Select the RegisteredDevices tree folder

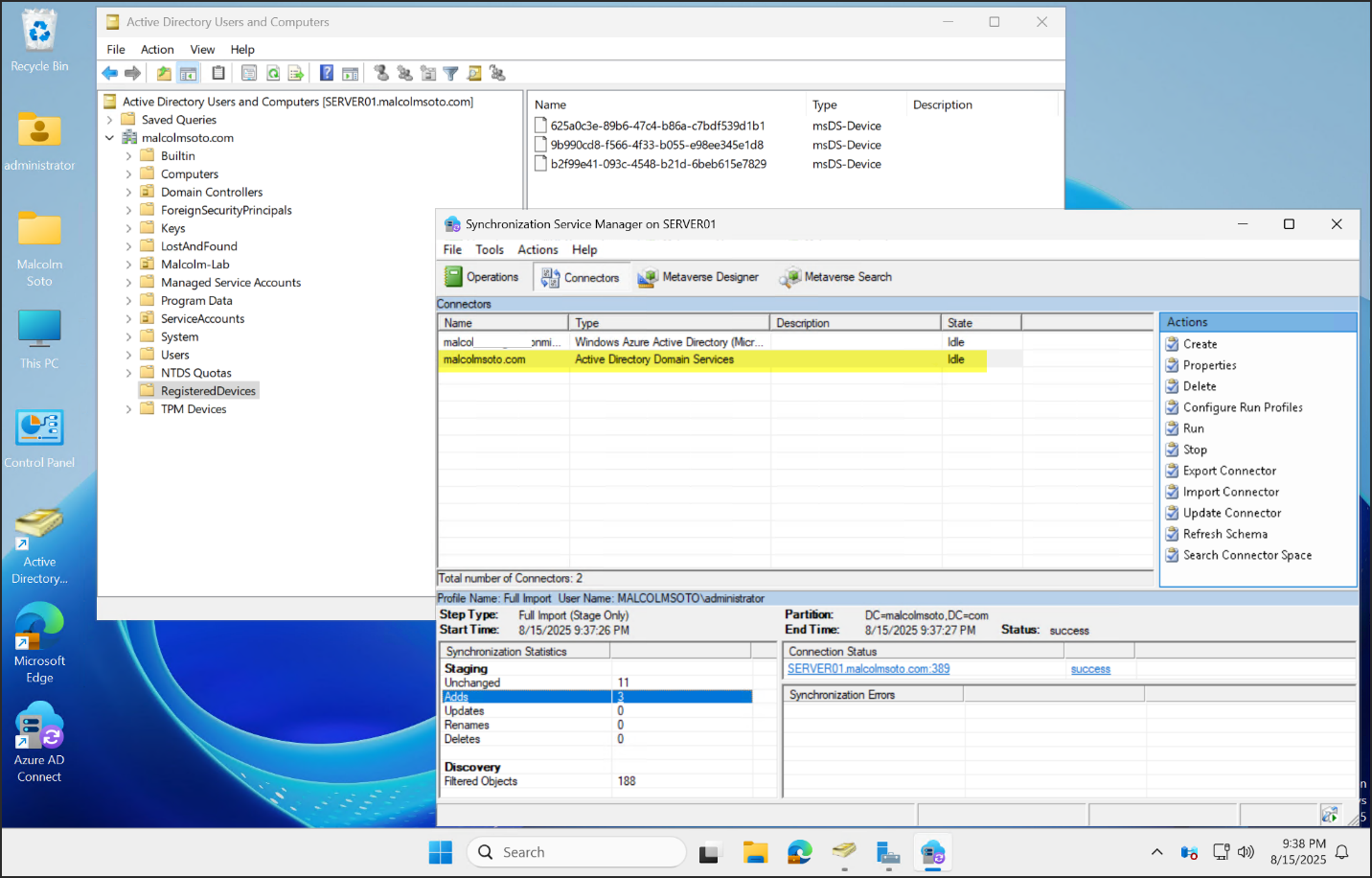point(208,391)
